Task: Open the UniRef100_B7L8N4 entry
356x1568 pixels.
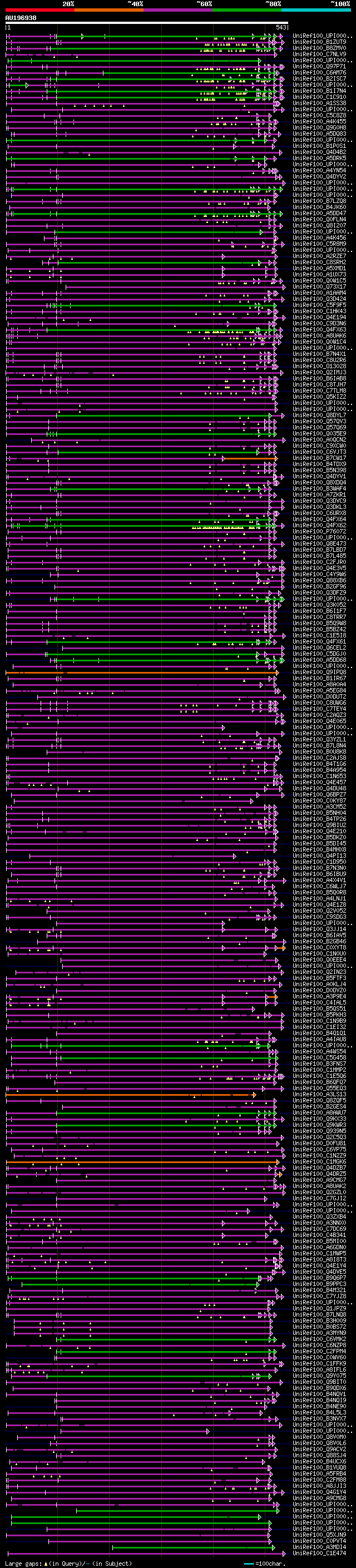Action: pos(319,746)
